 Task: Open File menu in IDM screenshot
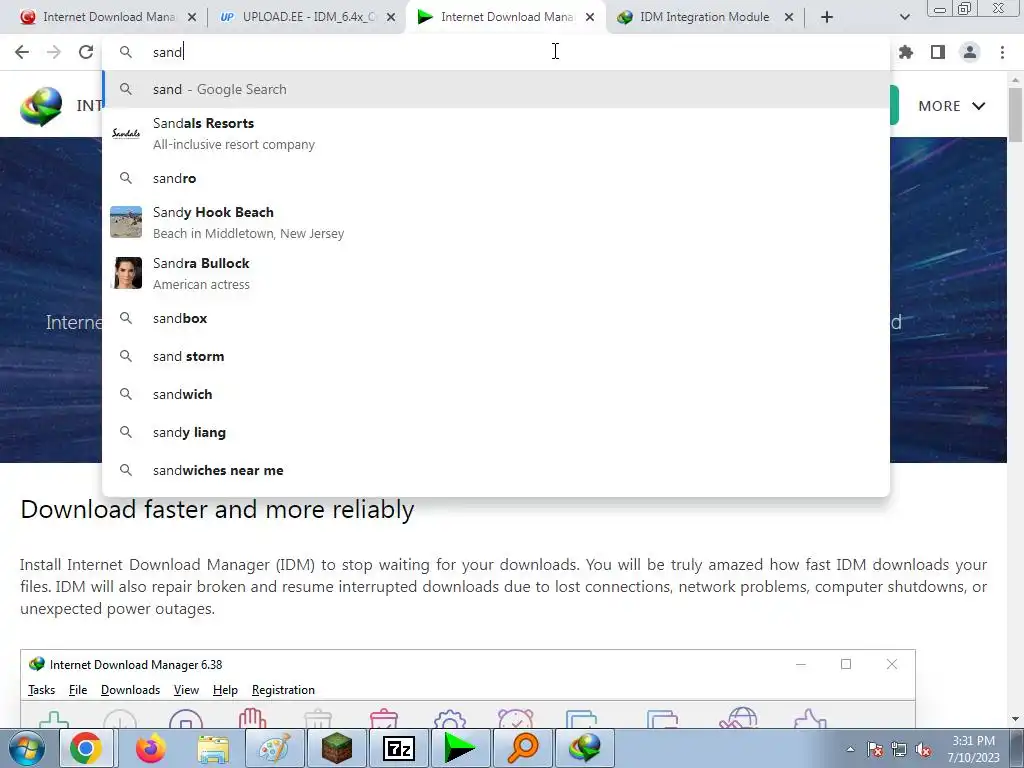click(x=78, y=690)
